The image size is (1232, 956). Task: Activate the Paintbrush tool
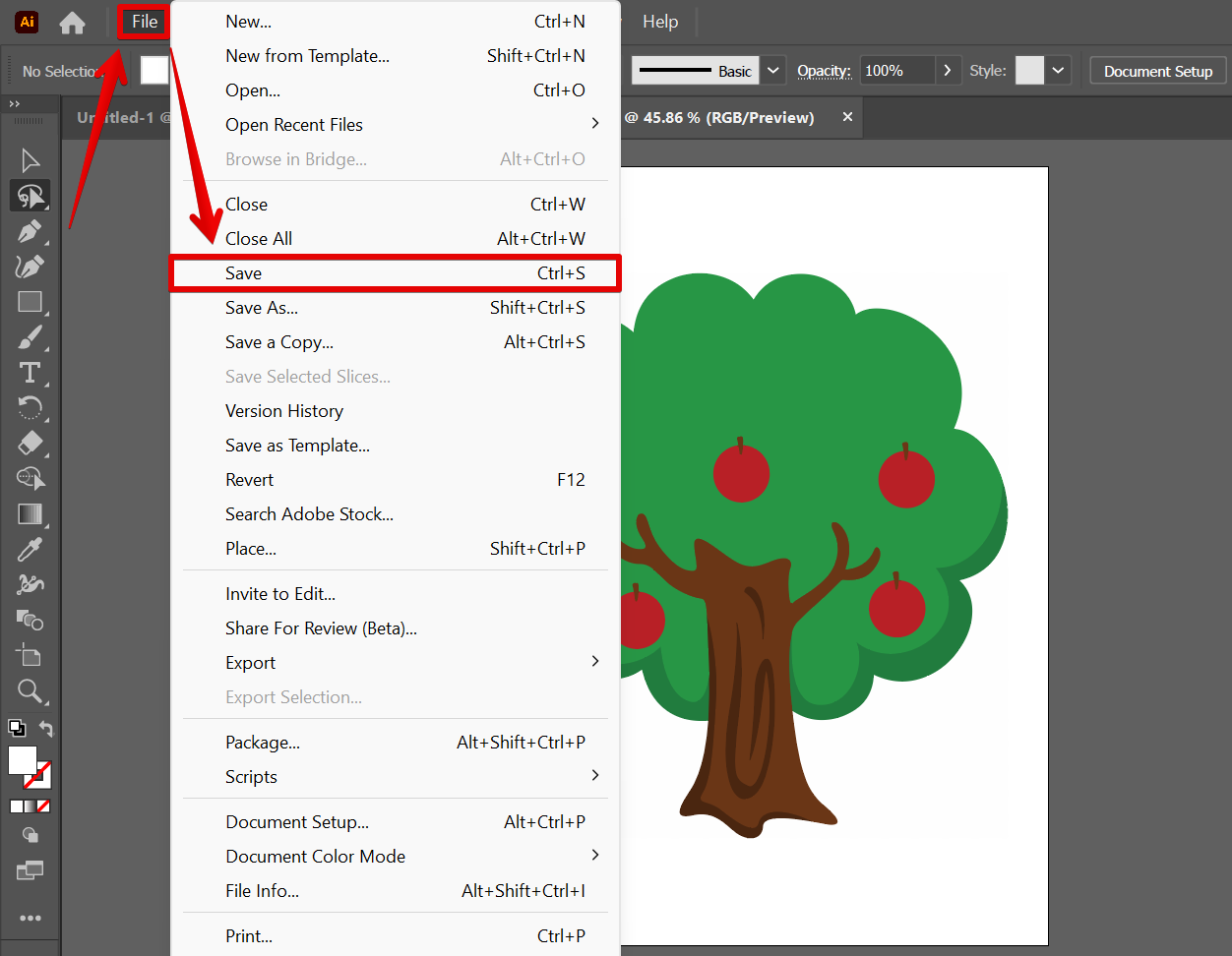[x=30, y=337]
